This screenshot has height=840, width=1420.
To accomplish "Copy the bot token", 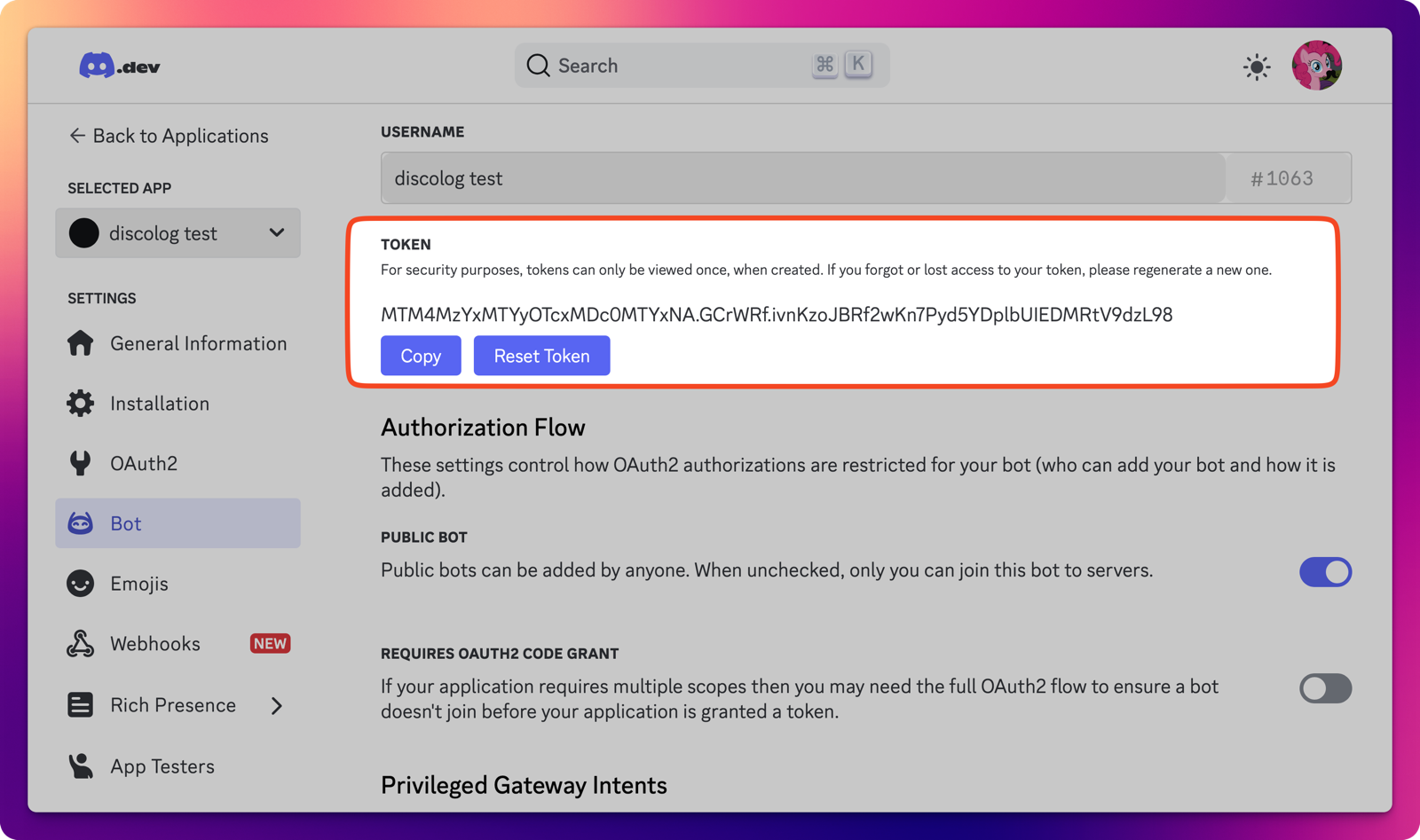I will coord(421,356).
